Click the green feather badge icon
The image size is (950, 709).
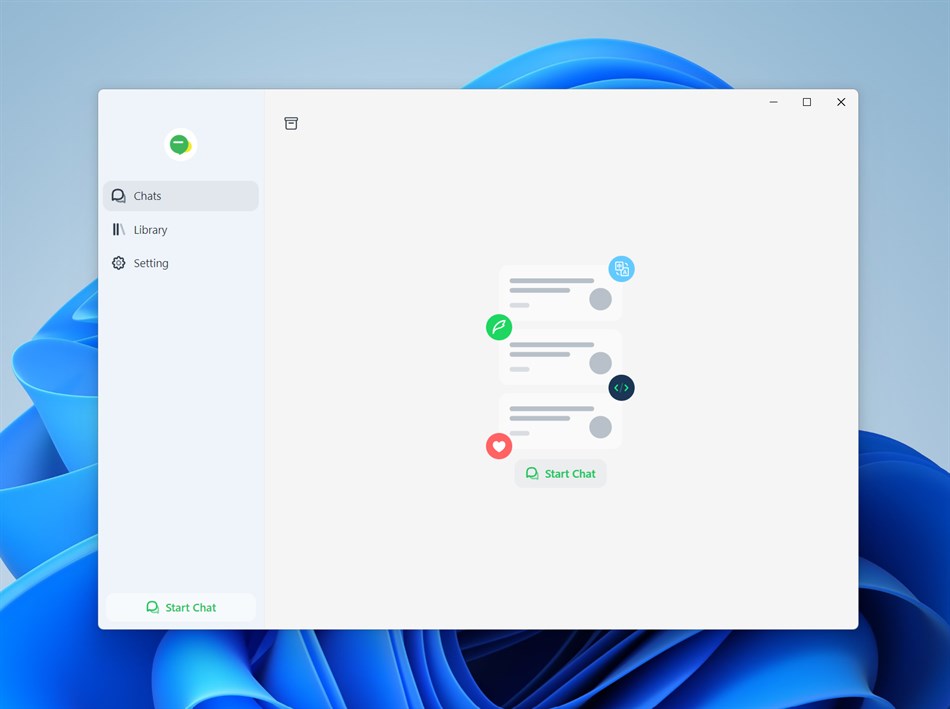click(499, 327)
